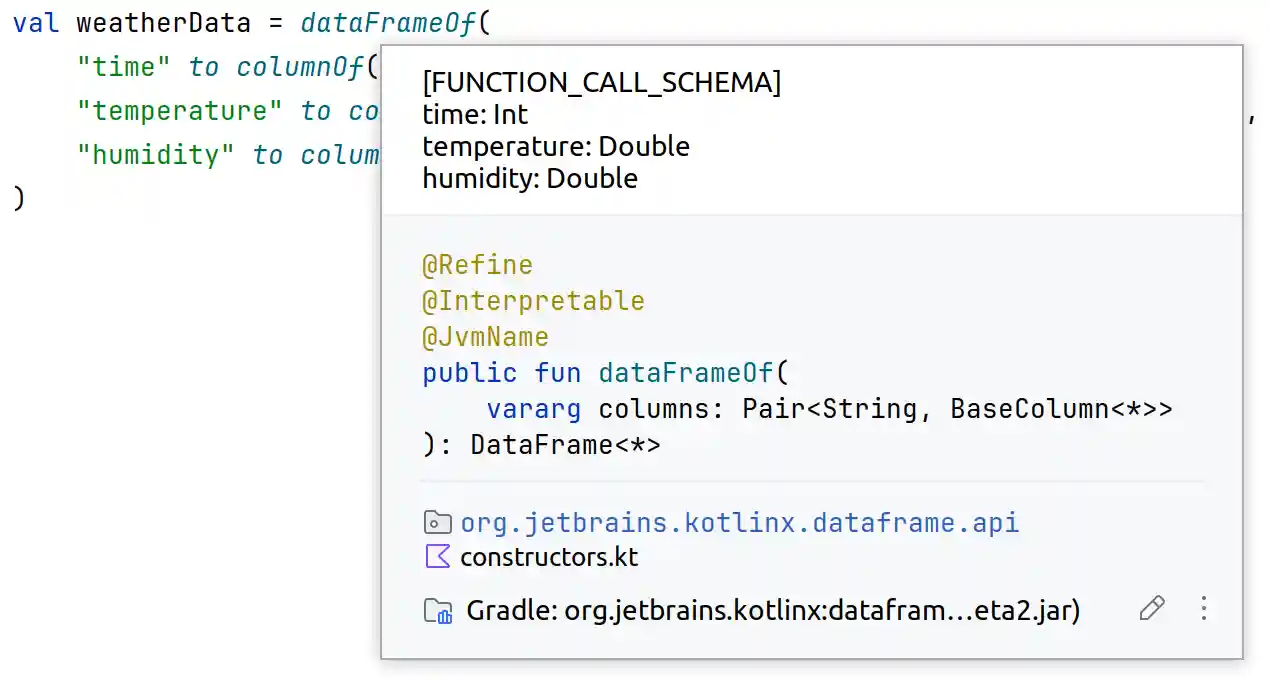Click dataFrameOf in the popup signature
The height and width of the screenshot is (680, 1270).
685,373
